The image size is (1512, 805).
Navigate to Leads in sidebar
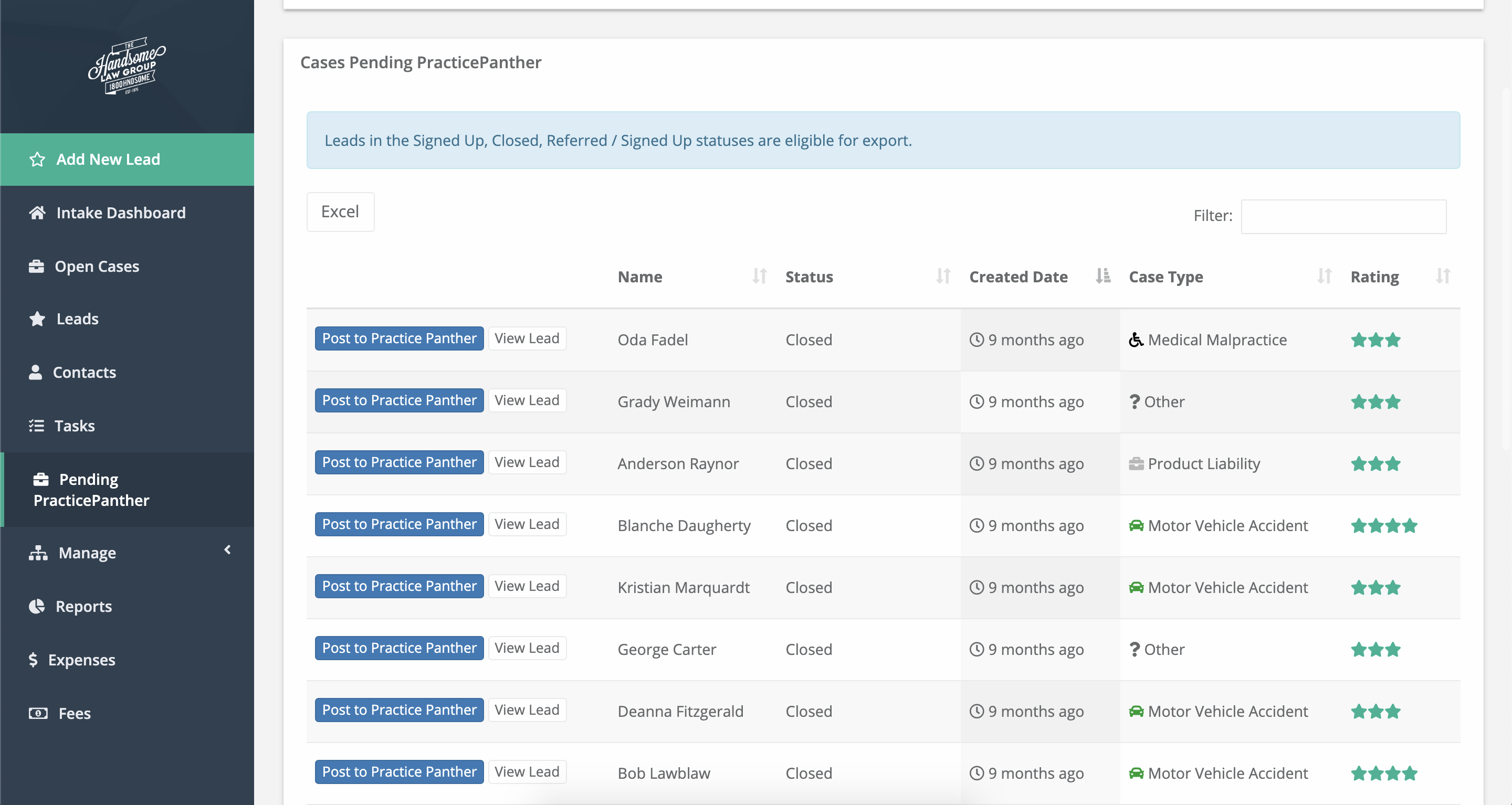[127, 319]
